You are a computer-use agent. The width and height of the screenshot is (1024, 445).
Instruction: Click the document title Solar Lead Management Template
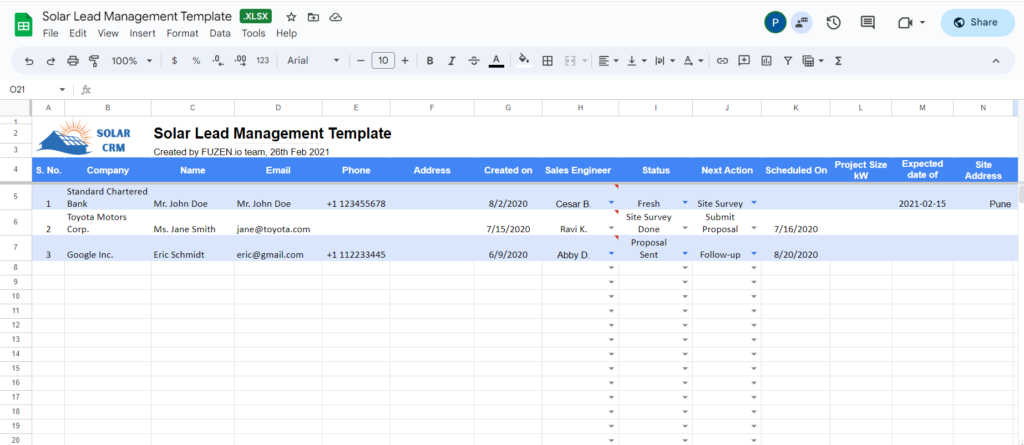coord(136,16)
